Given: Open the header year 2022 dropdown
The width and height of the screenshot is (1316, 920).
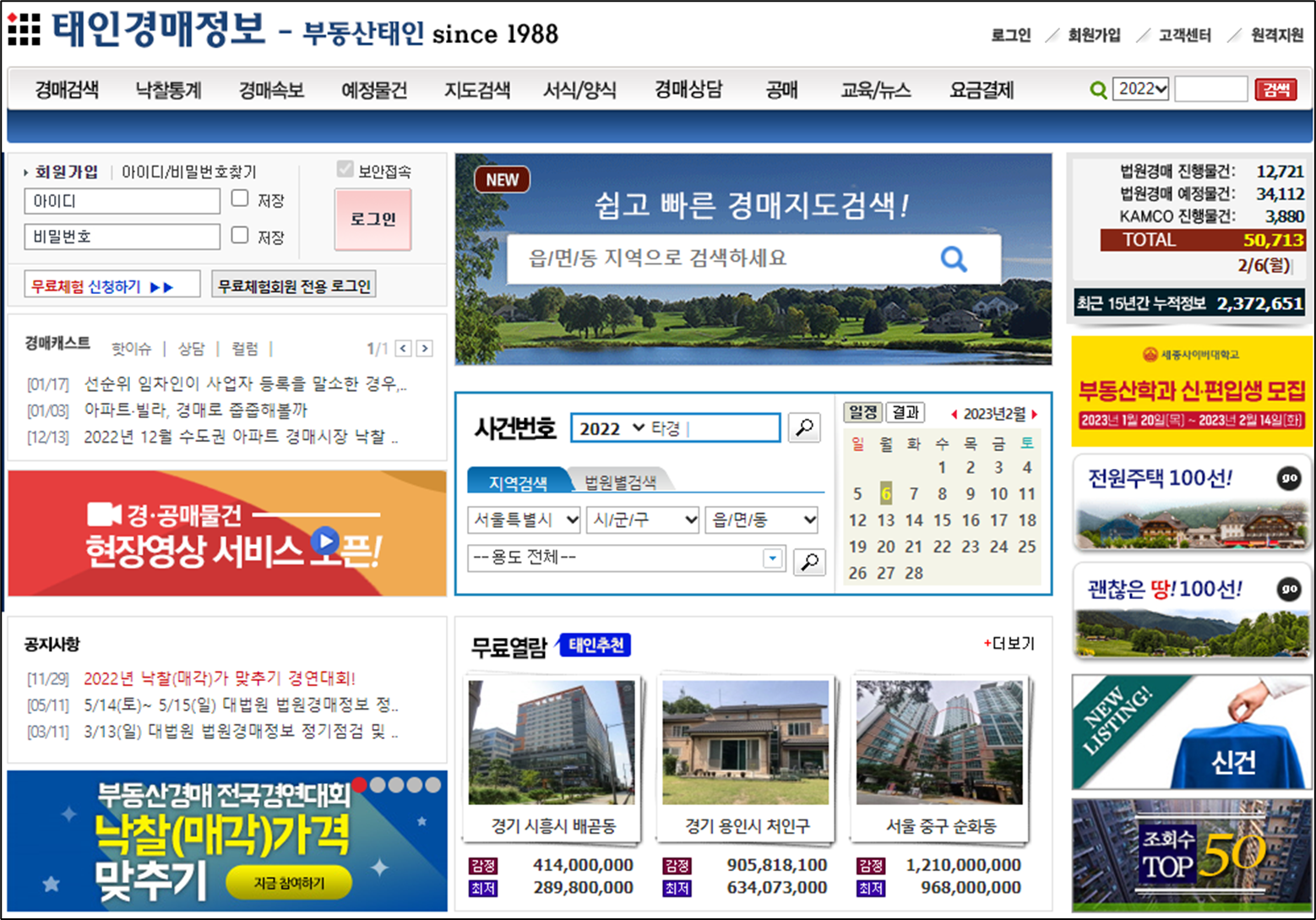Looking at the screenshot, I should click(1141, 89).
